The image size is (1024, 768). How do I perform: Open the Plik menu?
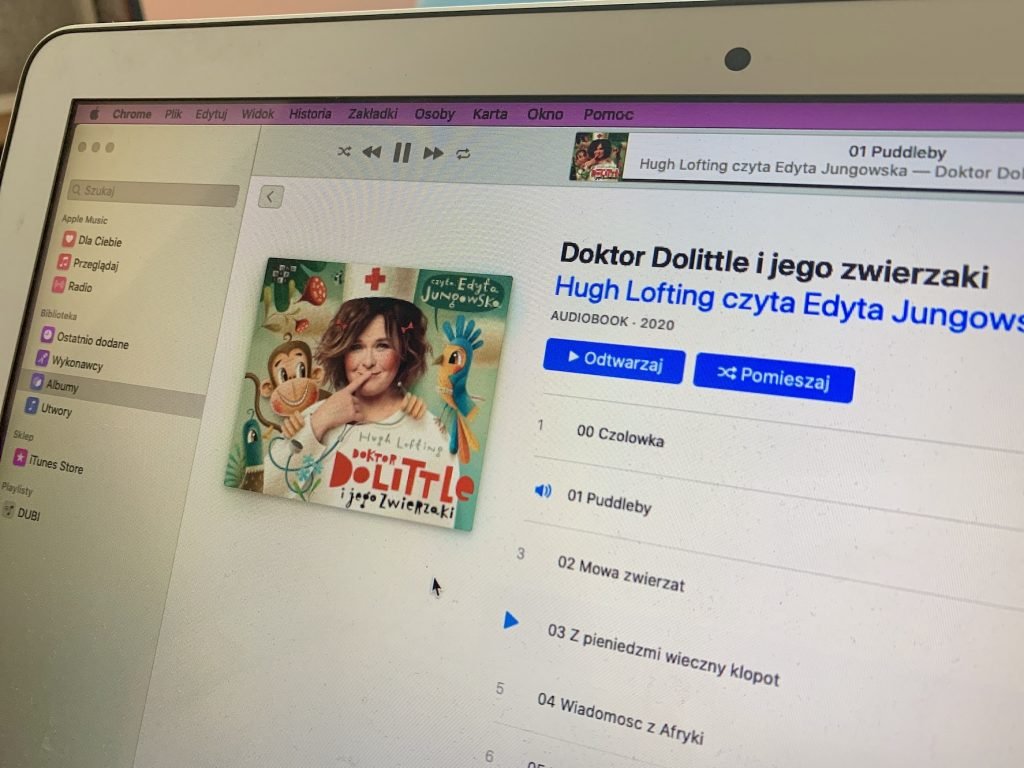[x=173, y=114]
